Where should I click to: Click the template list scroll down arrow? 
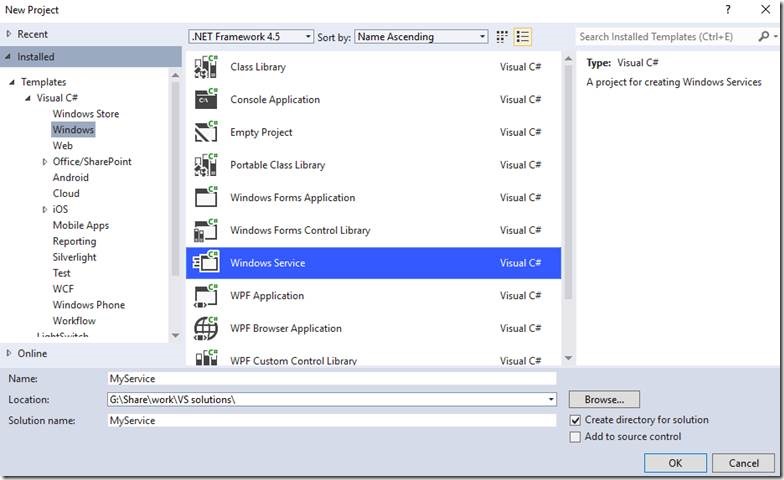point(568,358)
